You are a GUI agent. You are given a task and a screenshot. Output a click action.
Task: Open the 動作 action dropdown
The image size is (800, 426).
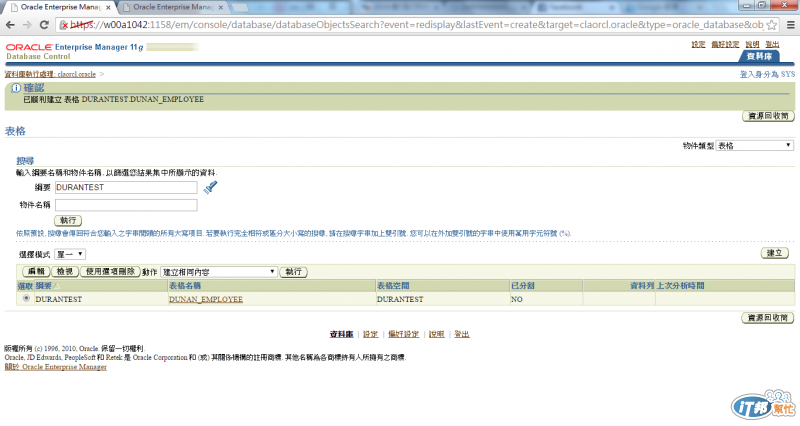219,272
